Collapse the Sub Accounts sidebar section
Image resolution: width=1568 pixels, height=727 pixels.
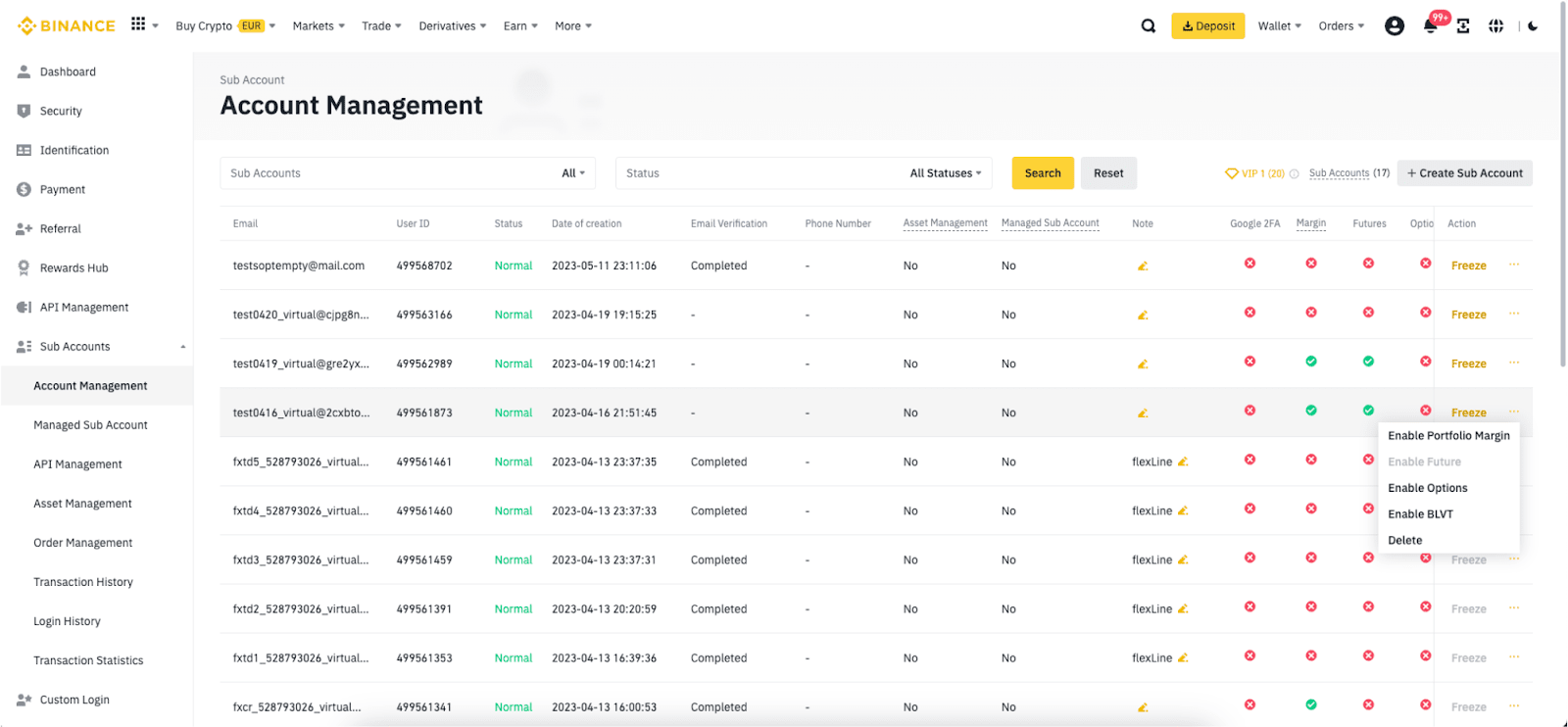[x=182, y=347]
